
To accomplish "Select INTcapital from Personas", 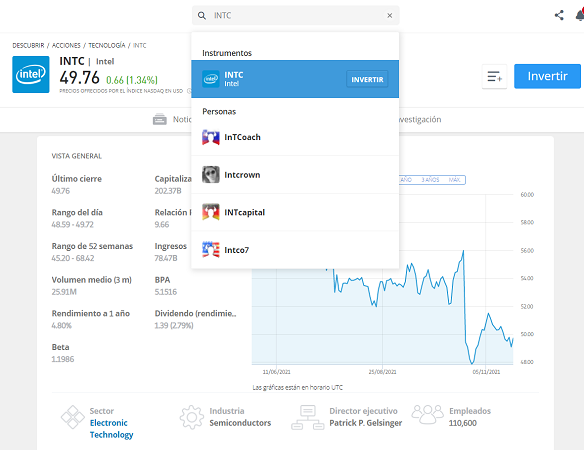I will 295,212.
